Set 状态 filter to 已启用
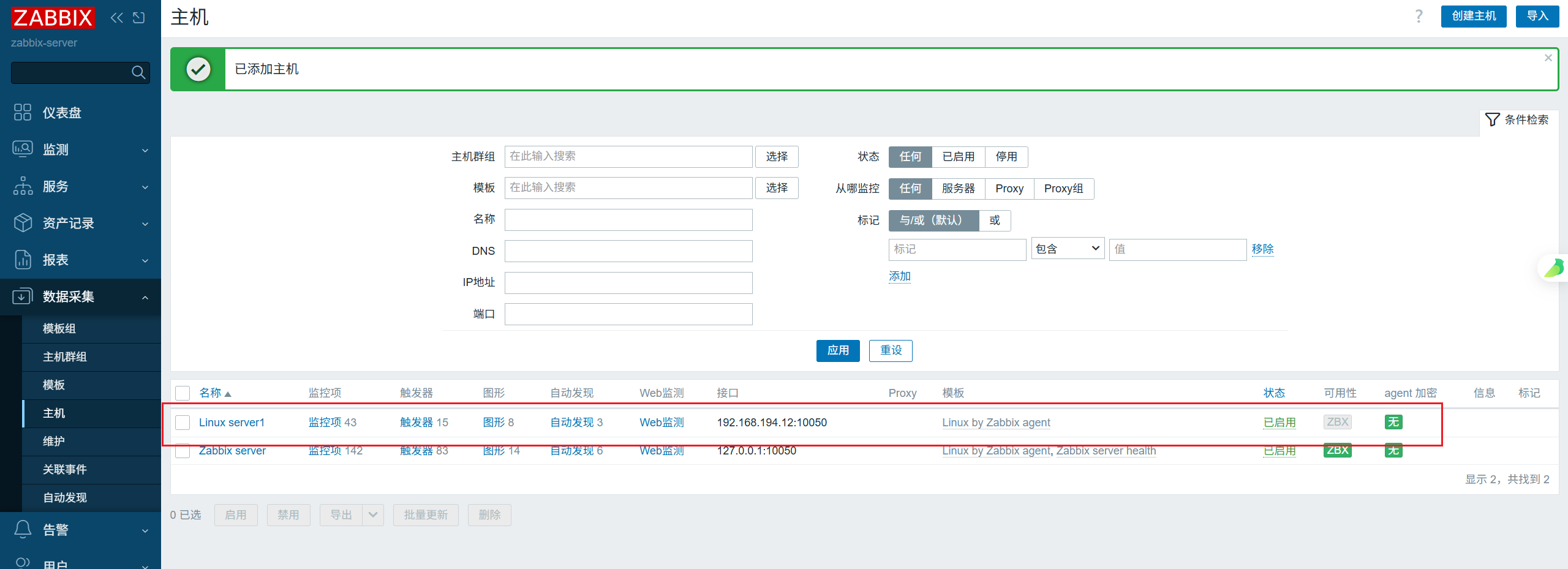1568x569 pixels. pyautogui.click(x=958, y=157)
